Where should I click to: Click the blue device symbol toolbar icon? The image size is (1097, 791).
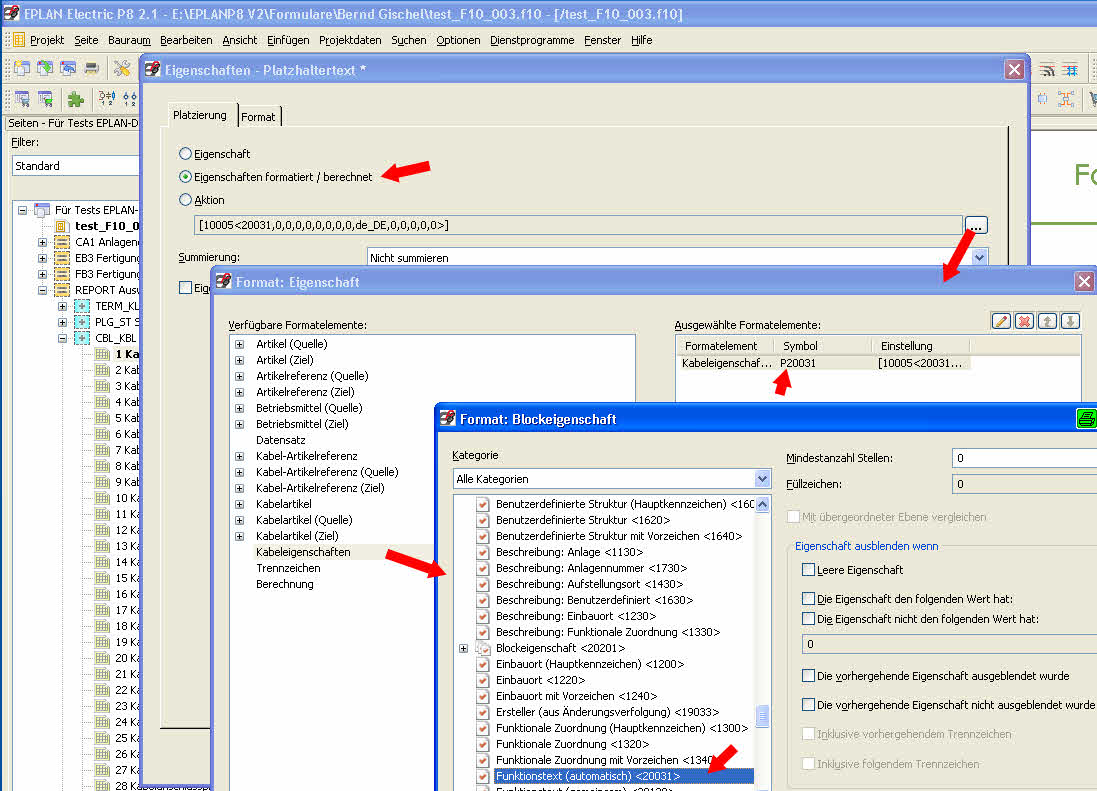1042,99
